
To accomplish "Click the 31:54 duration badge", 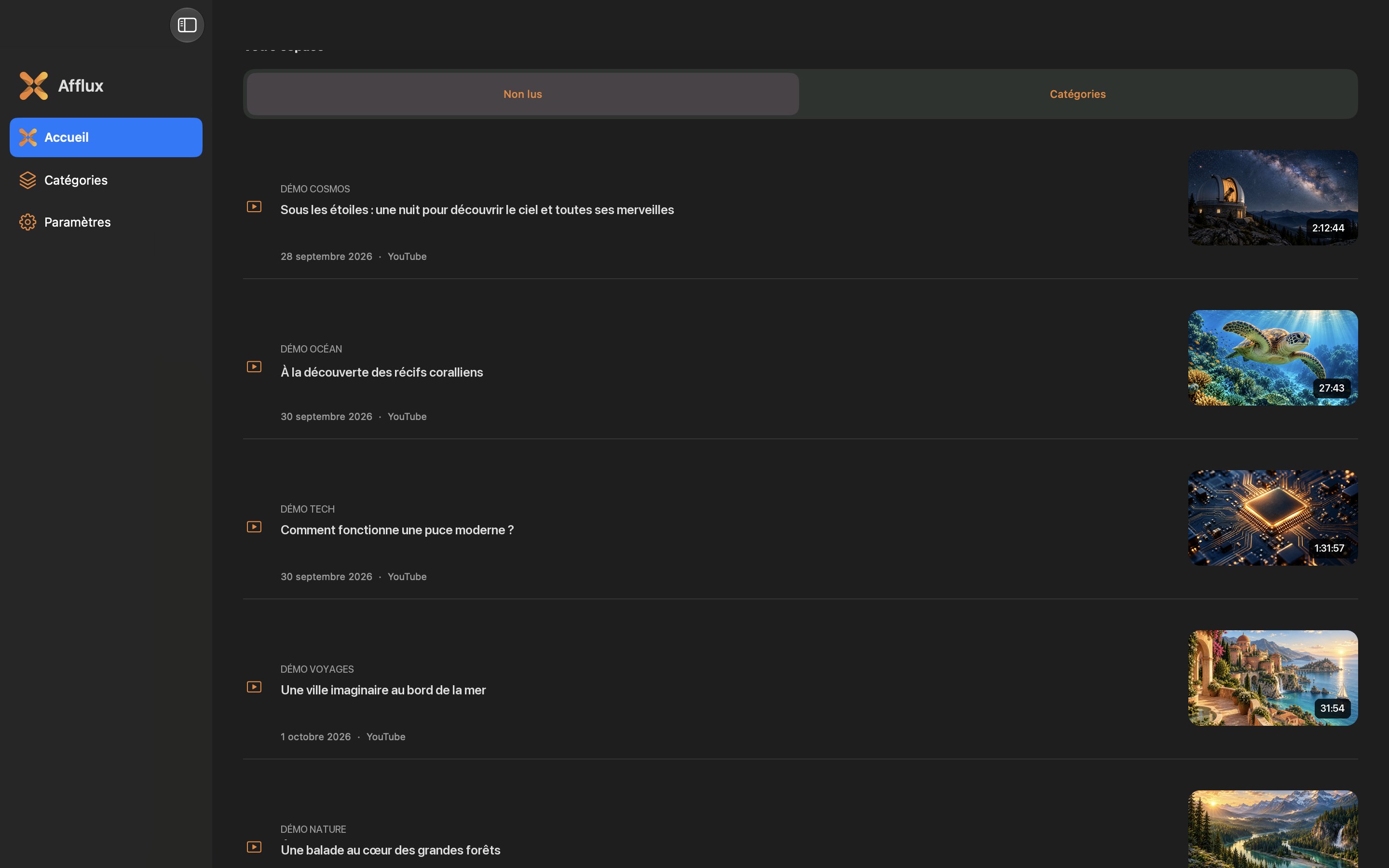I will (x=1332, y=709).
